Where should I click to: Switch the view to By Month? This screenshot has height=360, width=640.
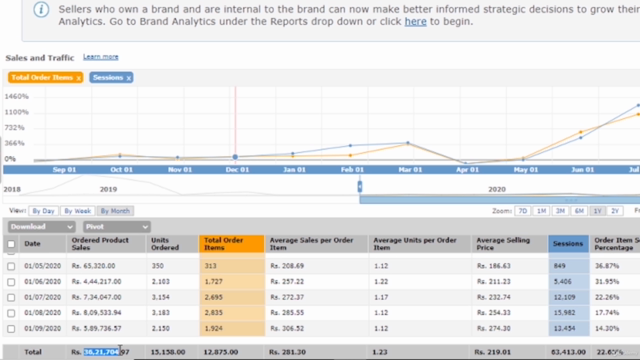point(115,211)
